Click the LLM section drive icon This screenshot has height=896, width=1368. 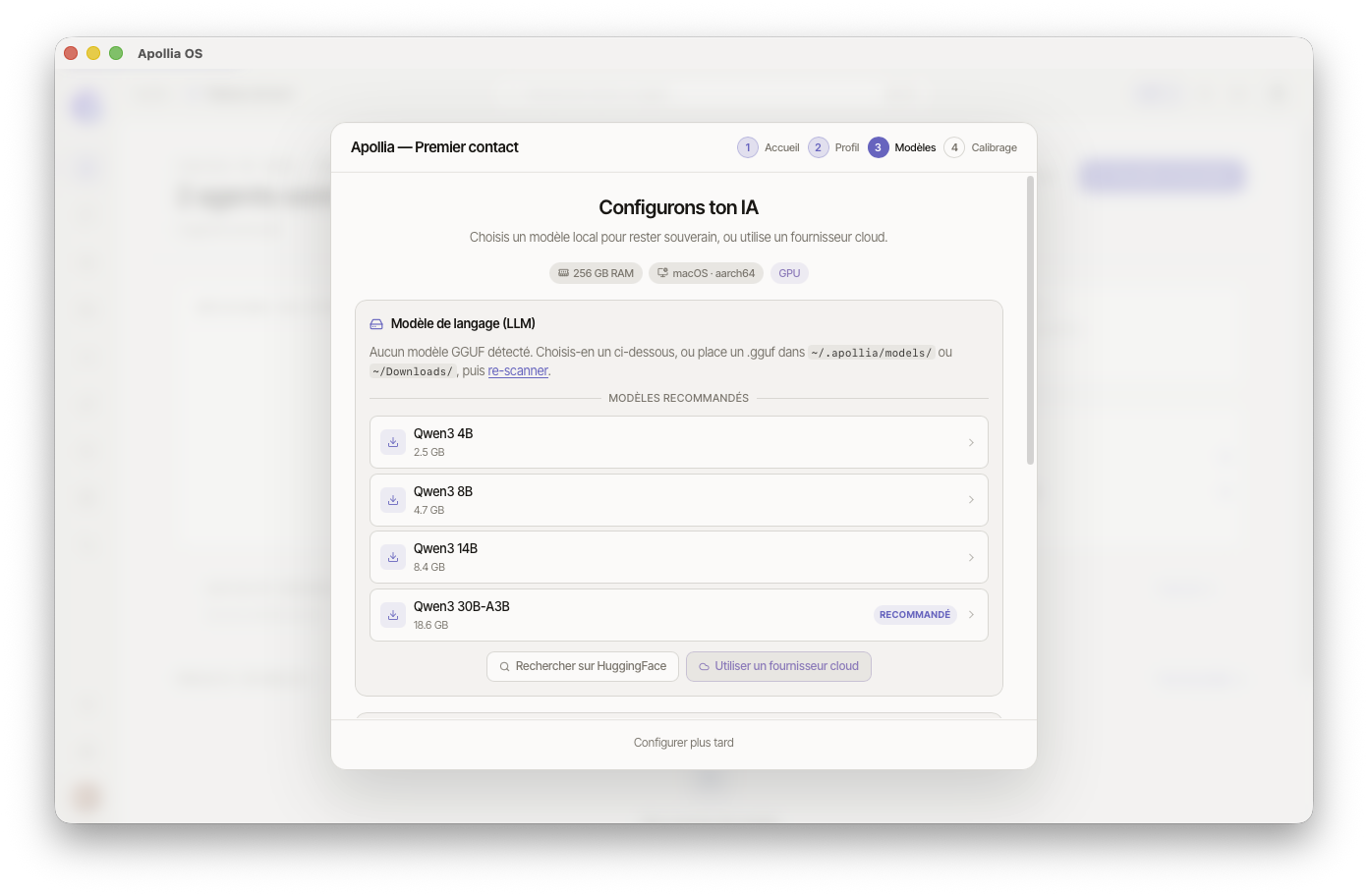pos(376,324)
